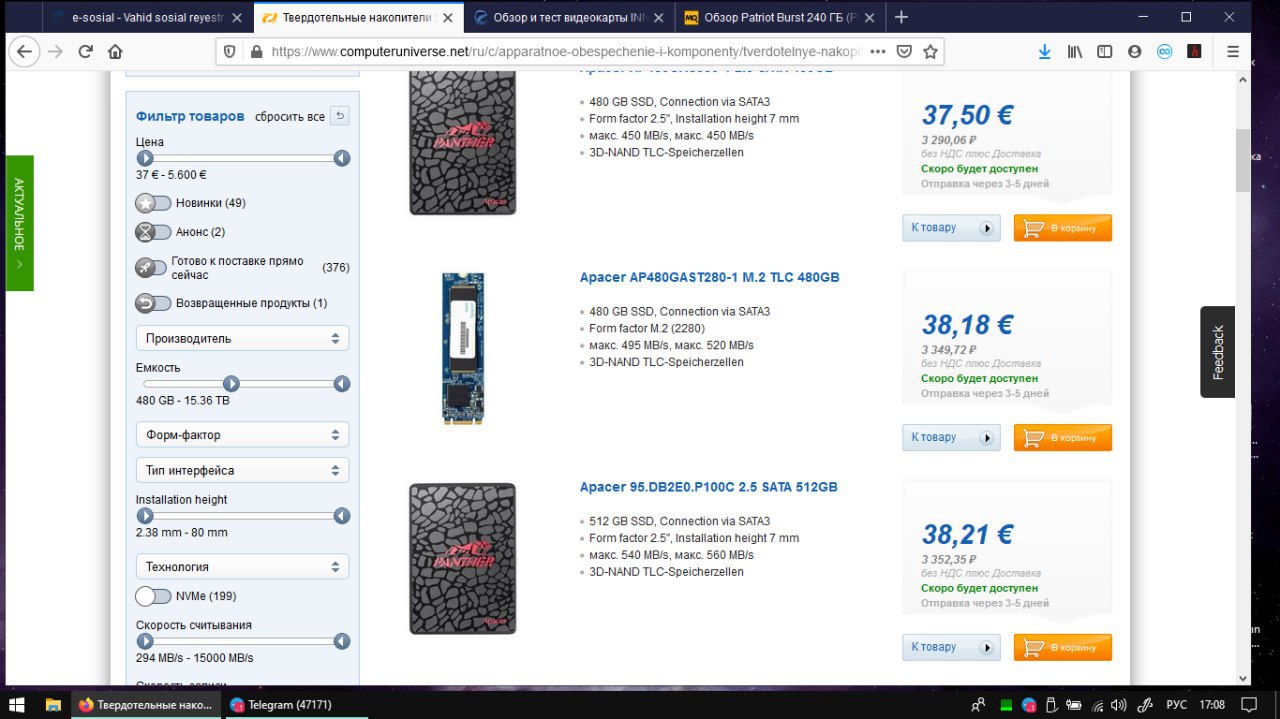1280x719 pixels.
Task: Click сбросить все filter reset link
Action: click(x=290, y=116)
